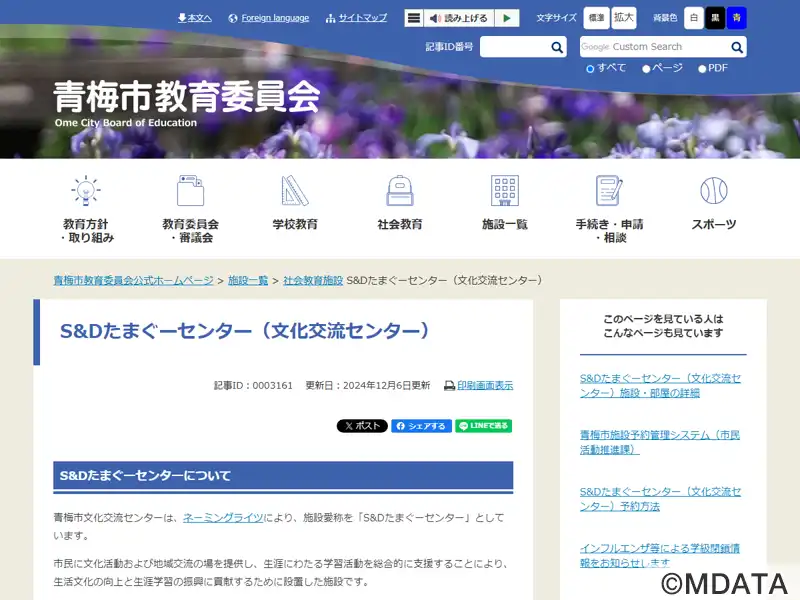Click the 手続き・申請・相談 document icon
800x600 pixels.
tap(609, 191)
